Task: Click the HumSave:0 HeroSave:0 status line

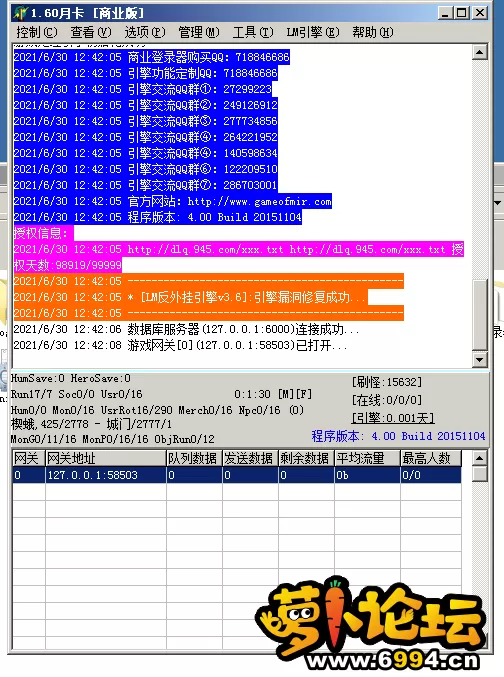Action: (x=70, y=378)
